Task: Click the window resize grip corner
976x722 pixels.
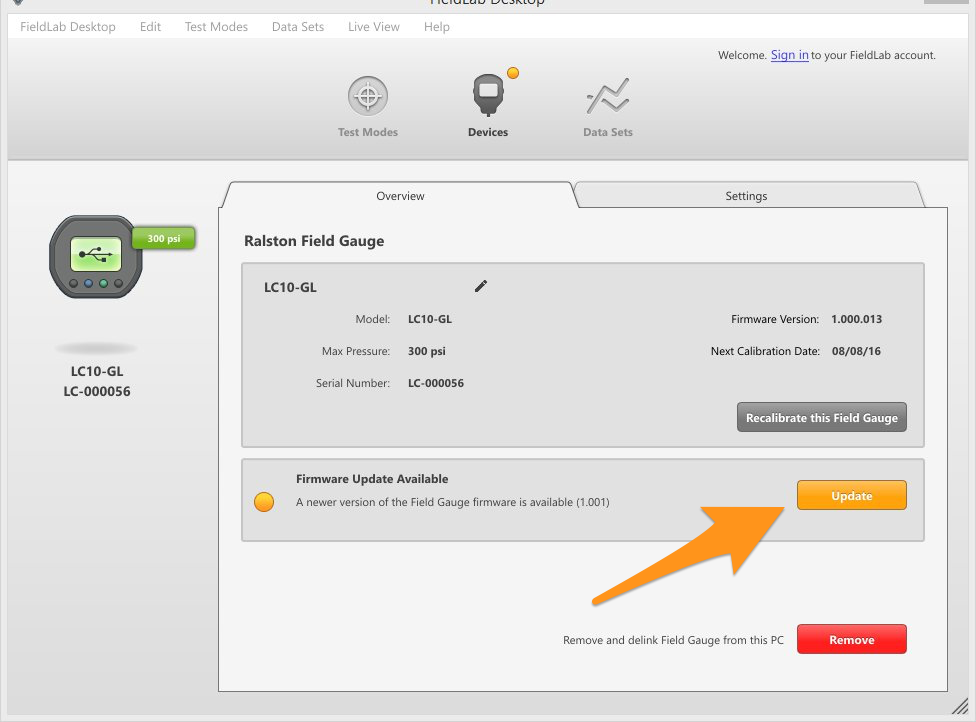Action: click(x=959, y=706)
